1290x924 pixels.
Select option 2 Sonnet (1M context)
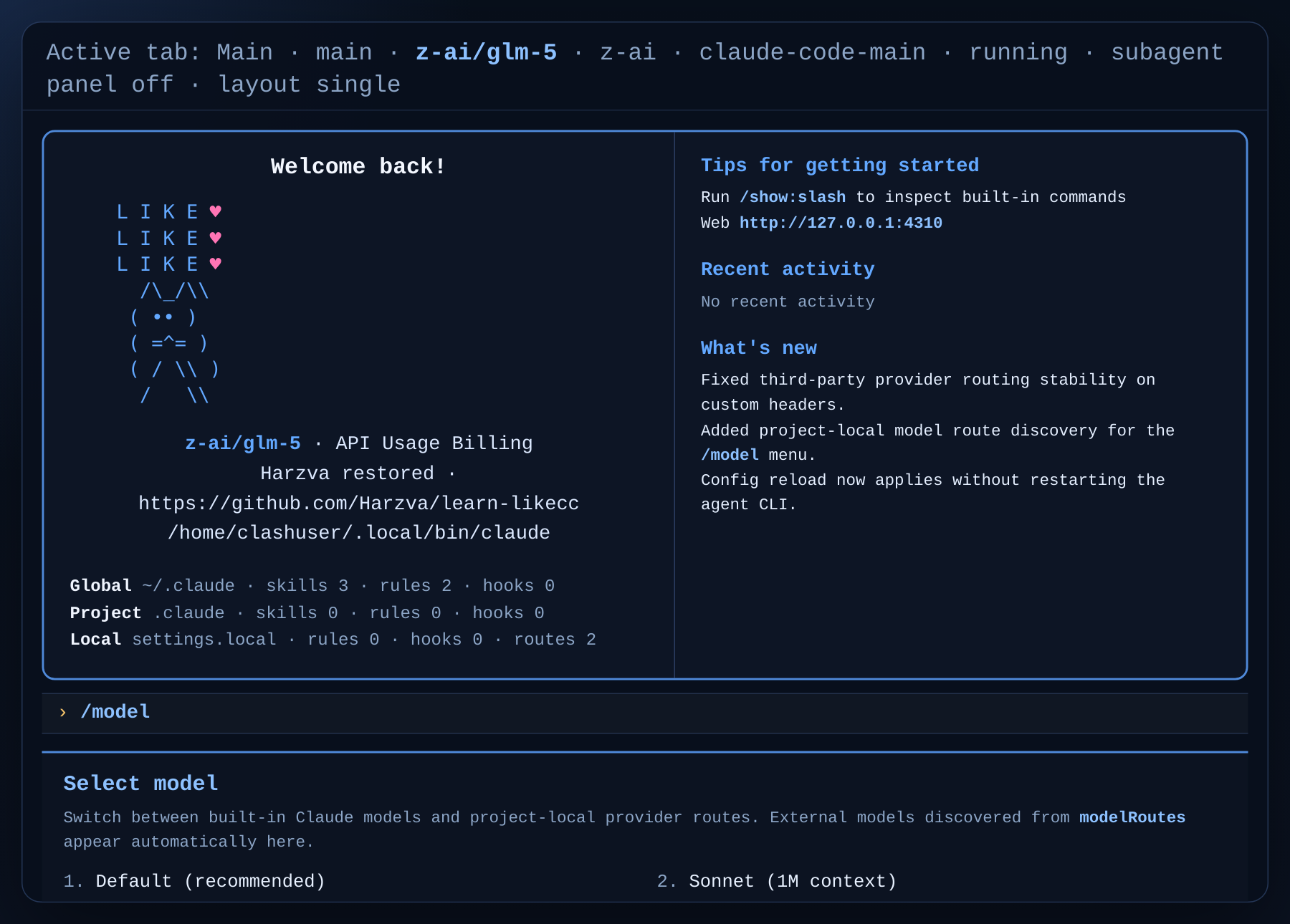click(x=777, y=881)
